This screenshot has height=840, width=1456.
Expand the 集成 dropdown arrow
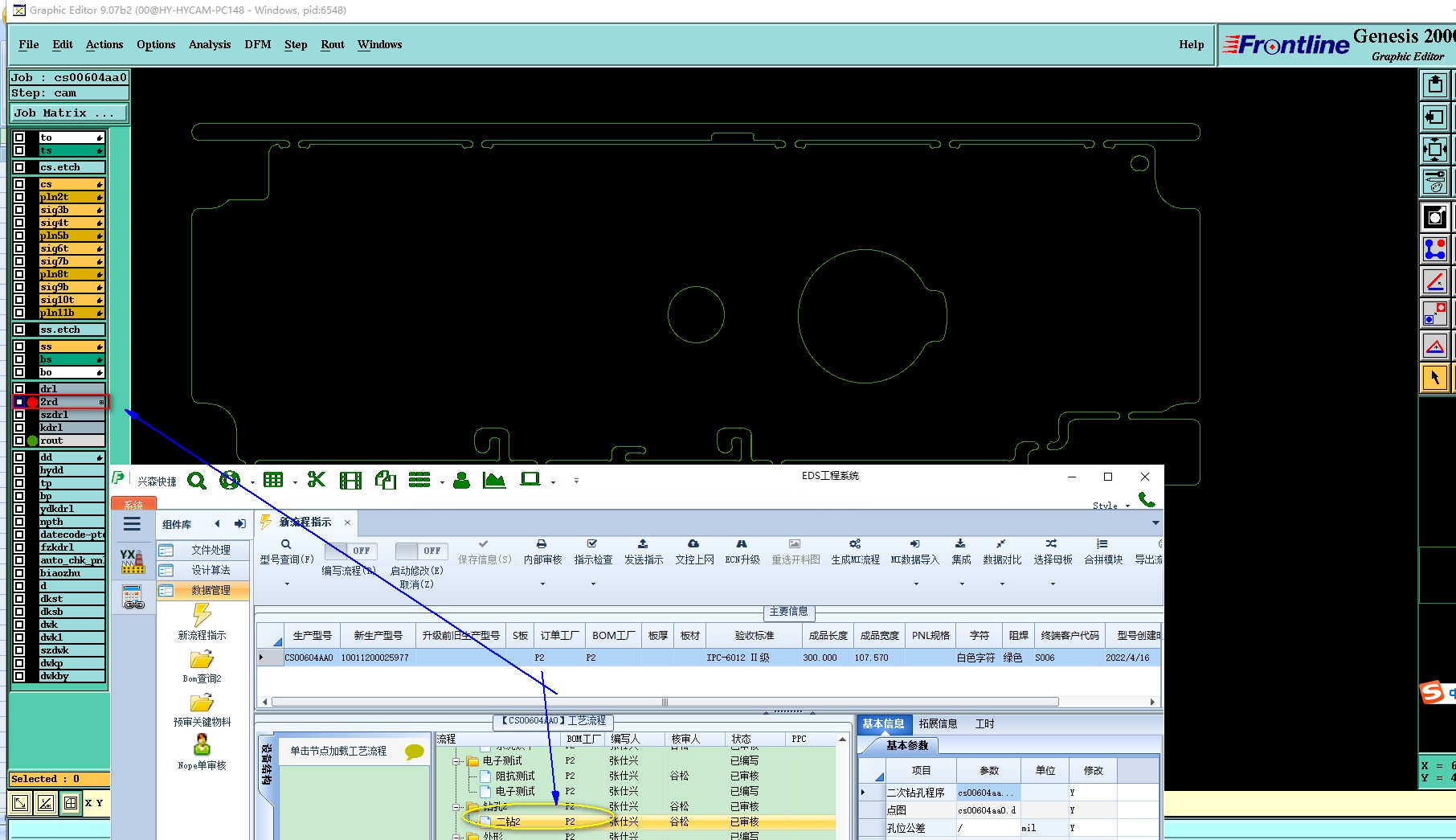pyautogui.click(x=961, y=584)
